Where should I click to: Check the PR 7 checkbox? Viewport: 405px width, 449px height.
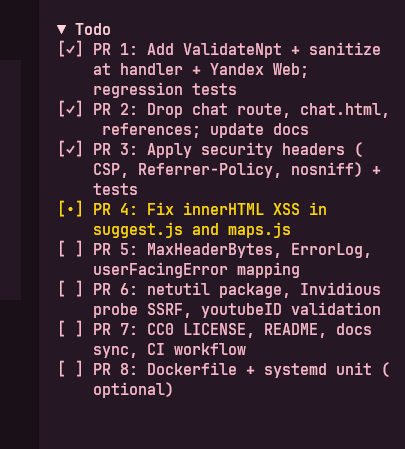pyautogui.click(x=70, y=330)
